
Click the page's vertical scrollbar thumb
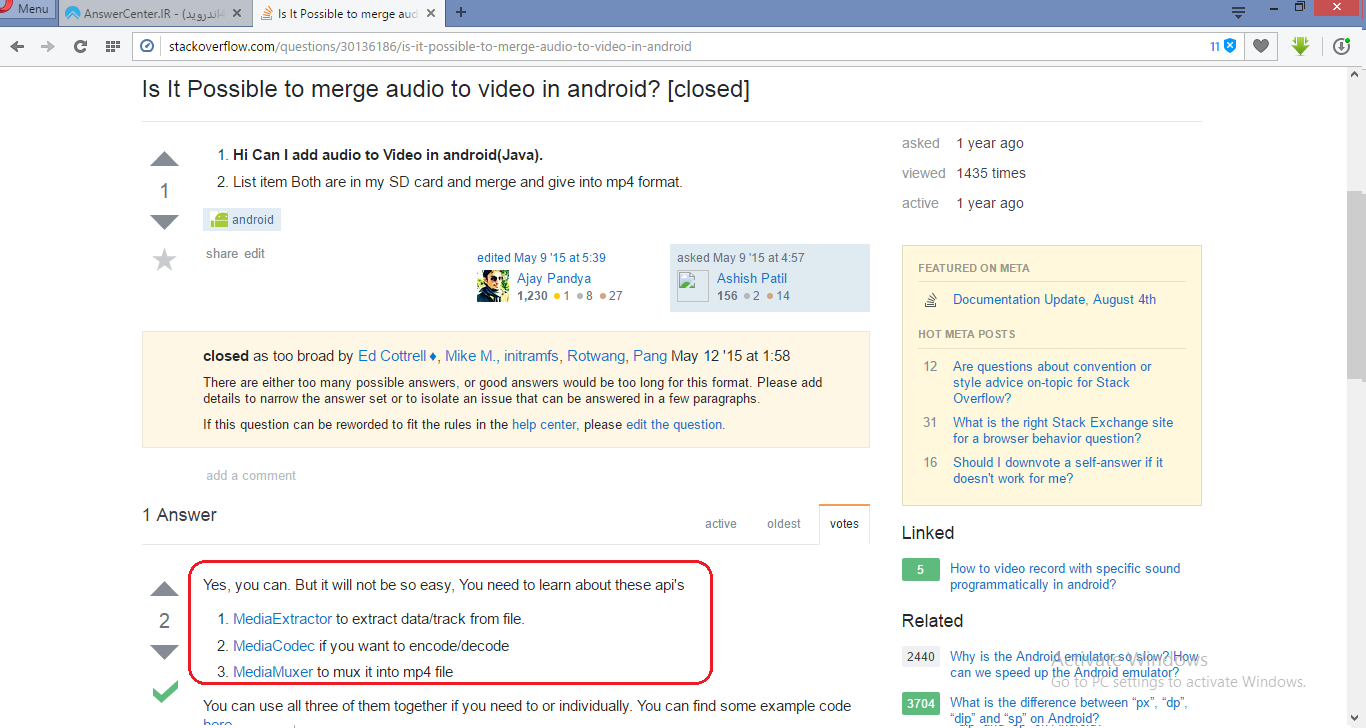click(x=1355, y=285)
